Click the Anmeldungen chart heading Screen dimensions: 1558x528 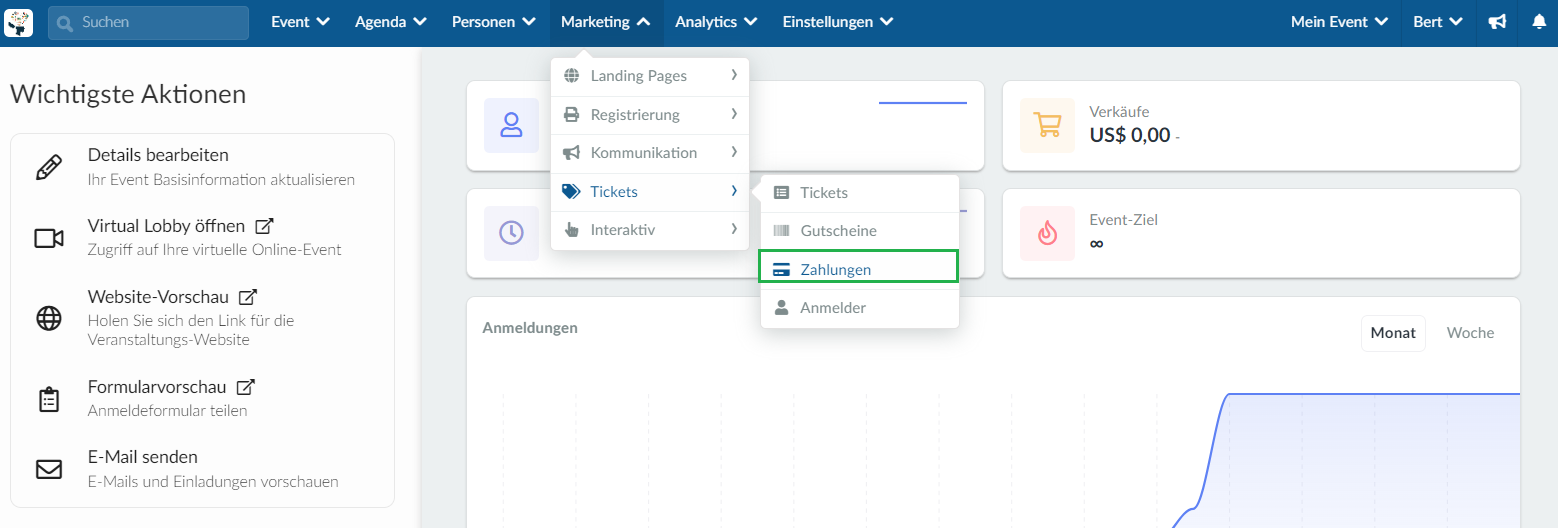tap(530, 328)
